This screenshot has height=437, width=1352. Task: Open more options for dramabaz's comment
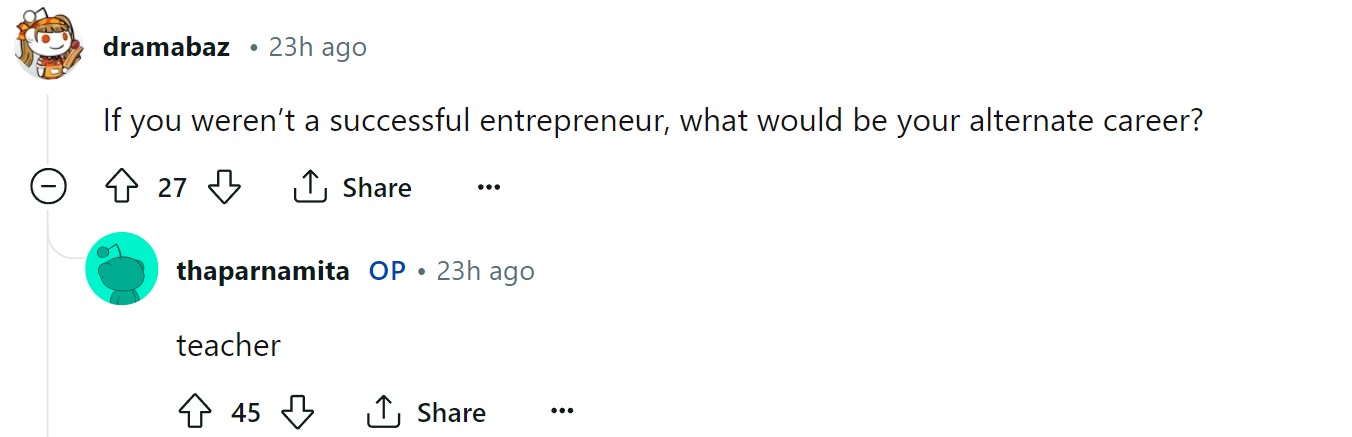coord(488,187)
